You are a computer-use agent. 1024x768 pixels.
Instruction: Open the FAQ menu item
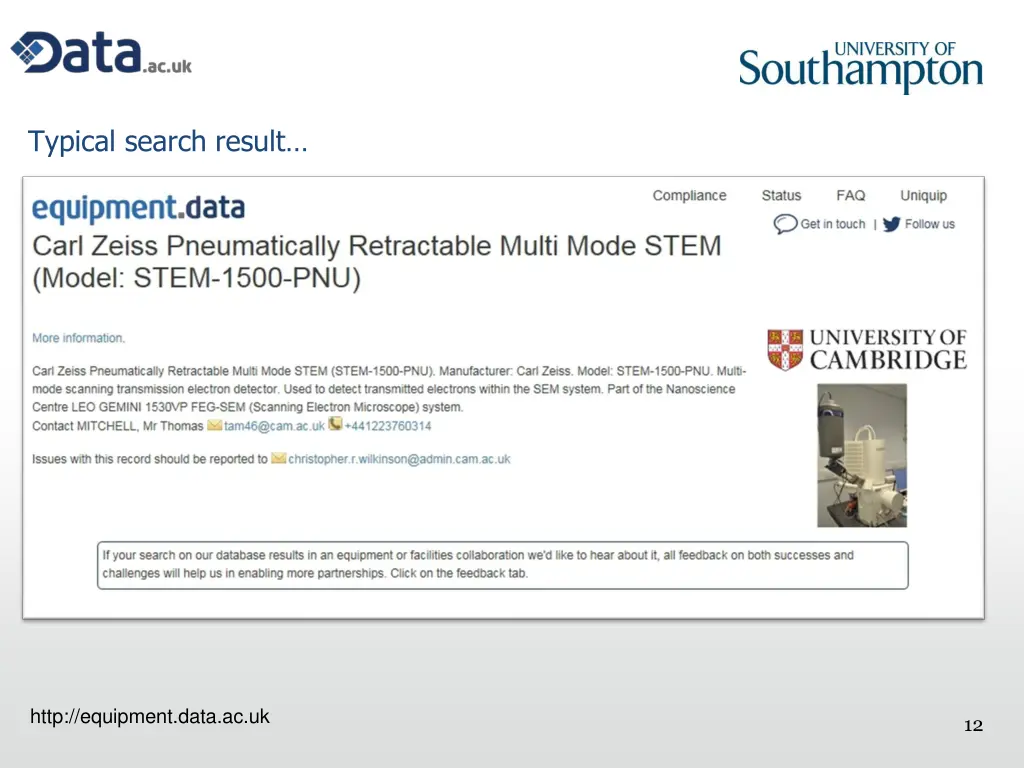pyautogui.click(x=850, y=195)
